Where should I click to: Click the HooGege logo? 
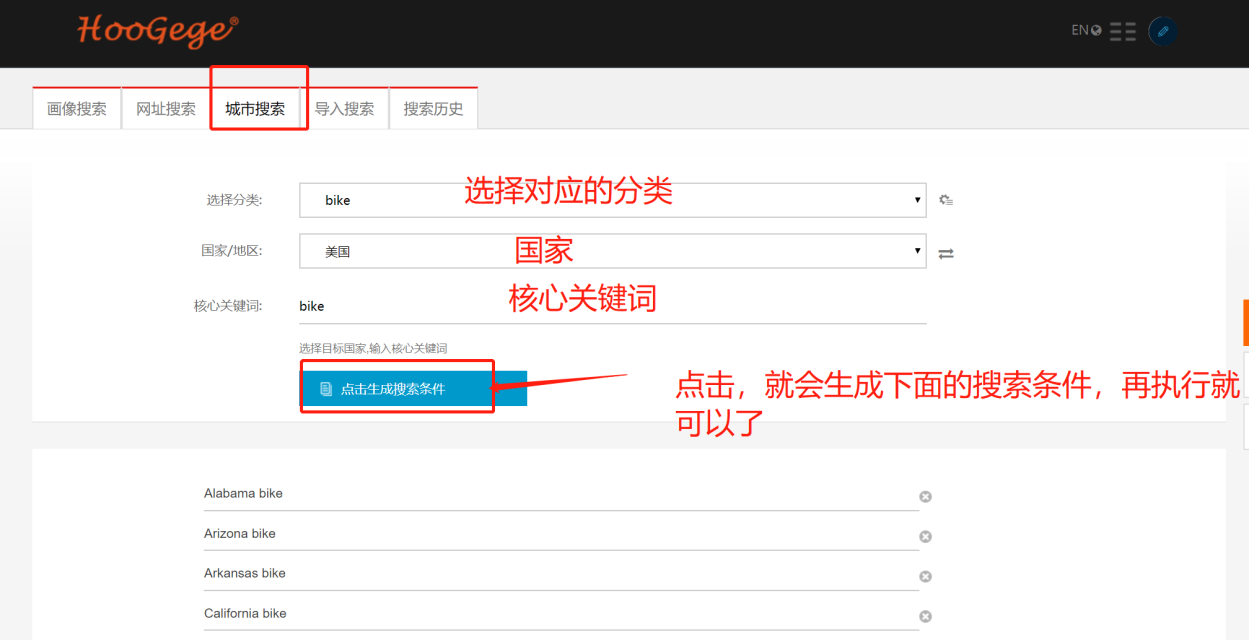[x=157, y=30]
